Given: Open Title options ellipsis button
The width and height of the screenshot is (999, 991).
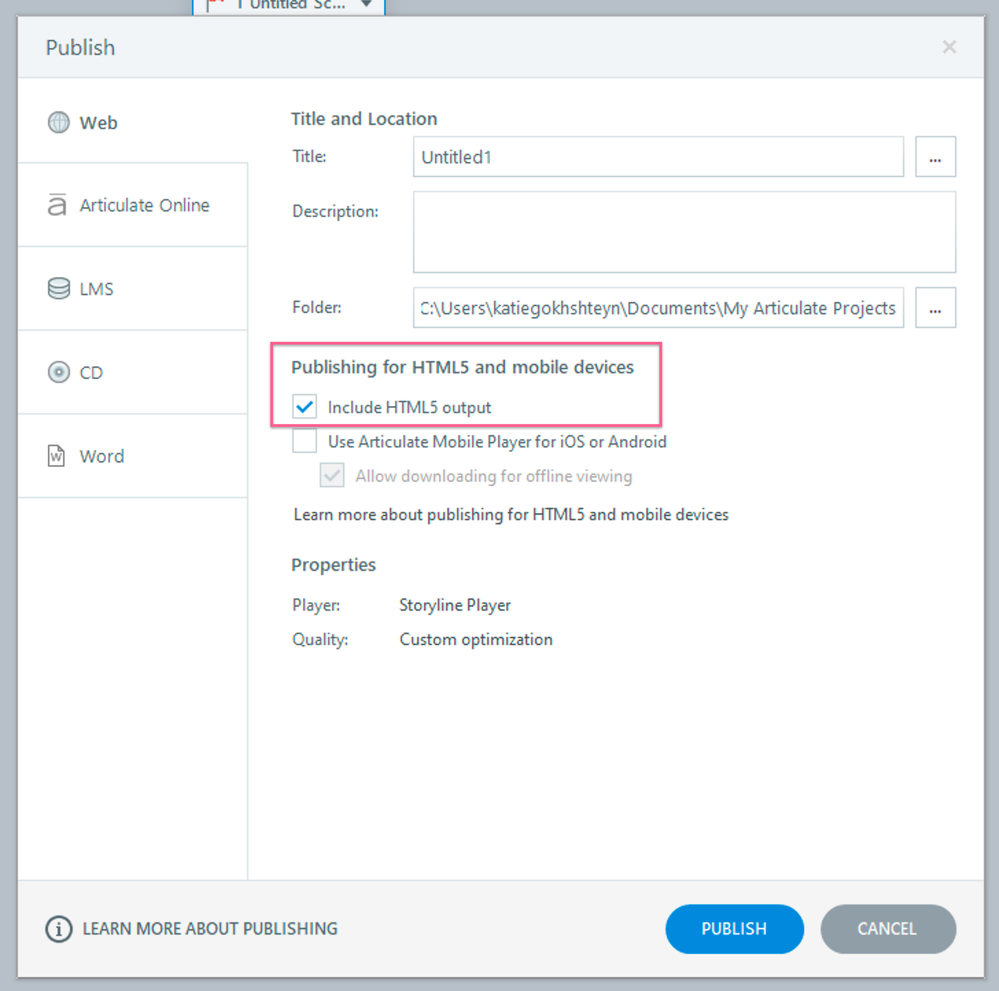Looking at the screenshot, I should point(935,157).
